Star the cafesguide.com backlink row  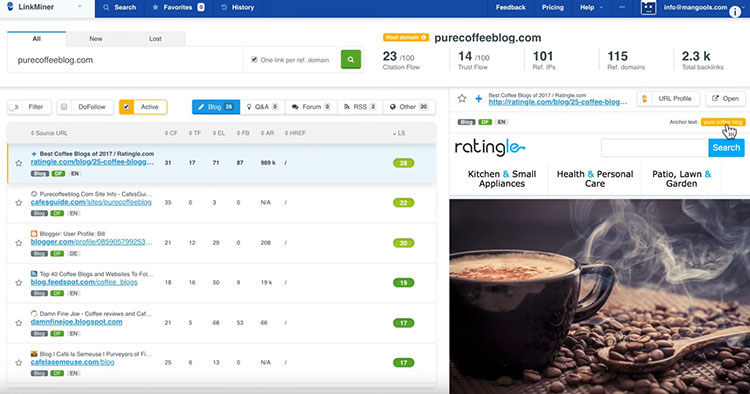click(x=19, y=203)
